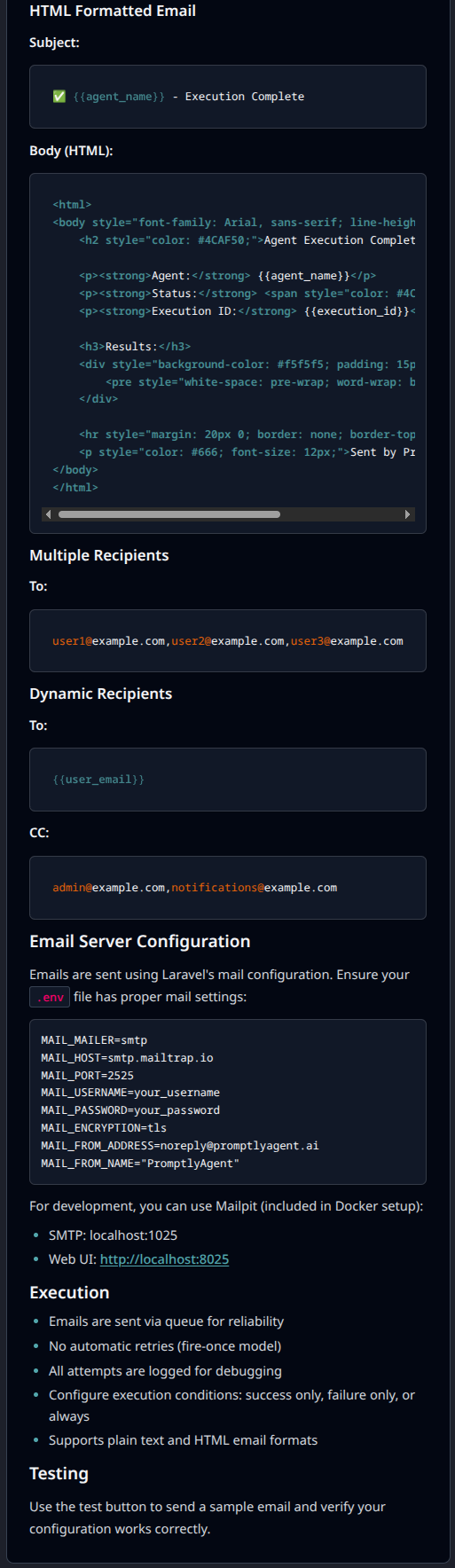Click 'Supports plain text and HTML email formats'
Image resolution: width=455 pixels, height=1568 pixels.
tap(183, 1440)
